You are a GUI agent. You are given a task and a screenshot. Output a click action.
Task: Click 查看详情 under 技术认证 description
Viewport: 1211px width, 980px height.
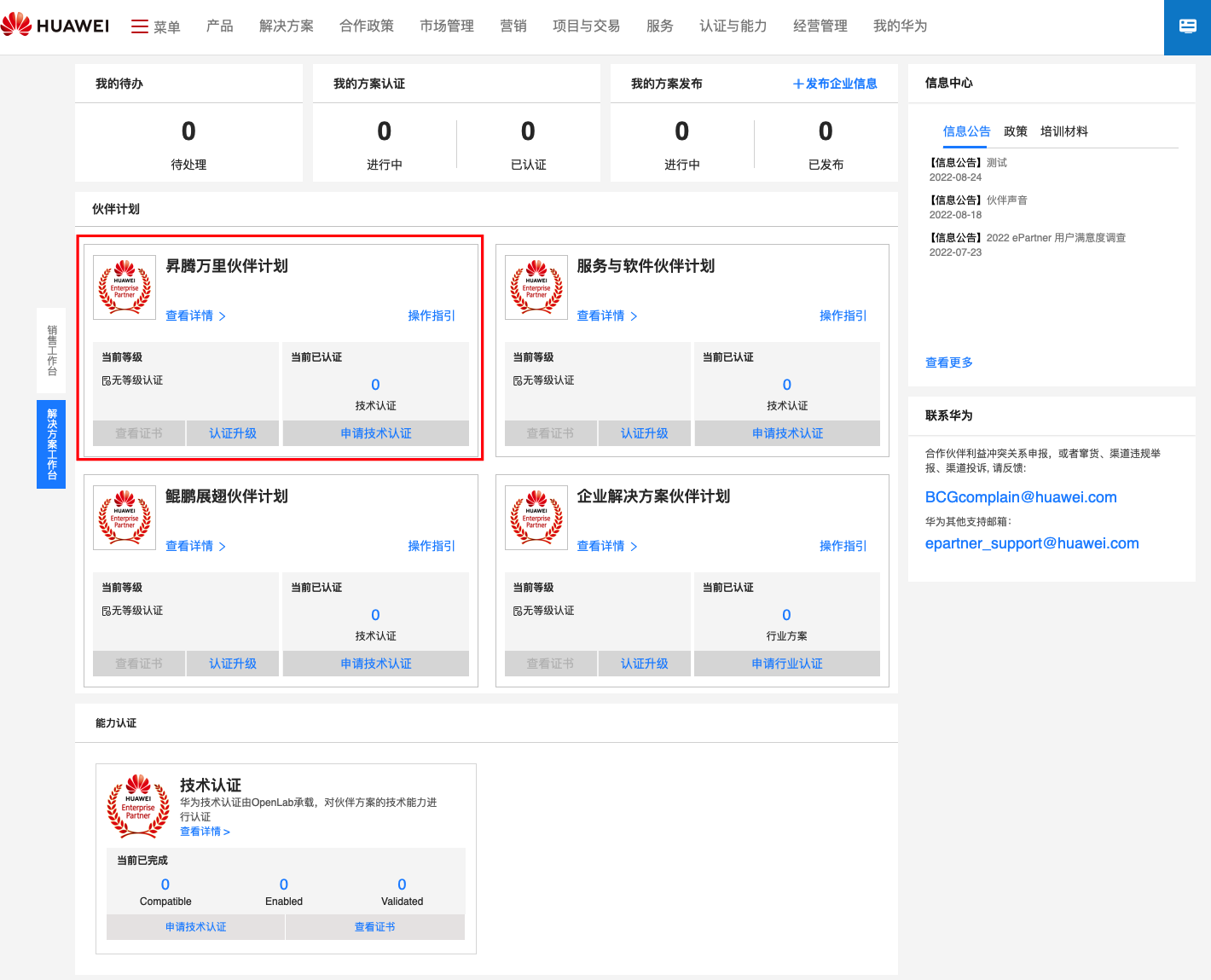[x=205, y=832]
